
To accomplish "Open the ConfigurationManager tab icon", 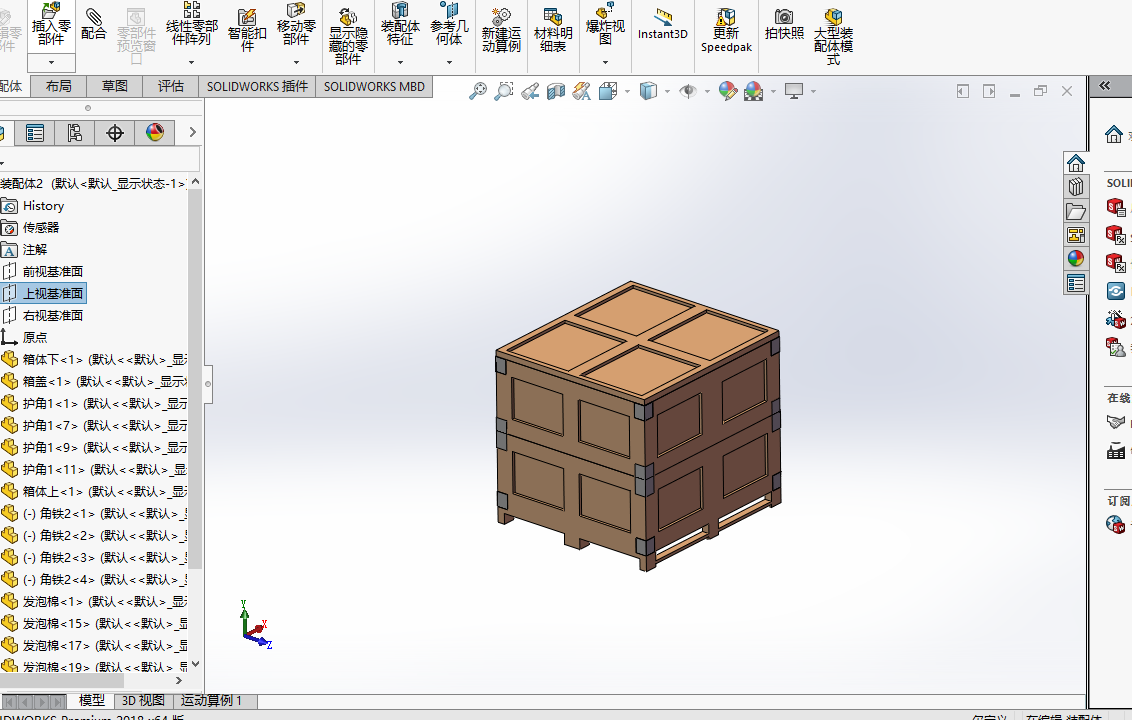I will (74, 133).
